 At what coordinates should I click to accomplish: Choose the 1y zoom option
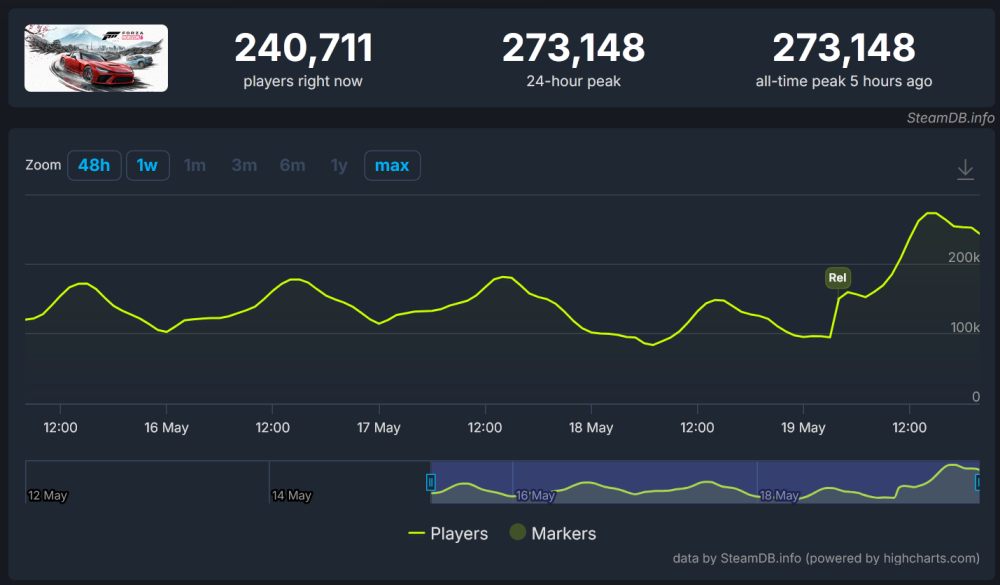(339, 165)
